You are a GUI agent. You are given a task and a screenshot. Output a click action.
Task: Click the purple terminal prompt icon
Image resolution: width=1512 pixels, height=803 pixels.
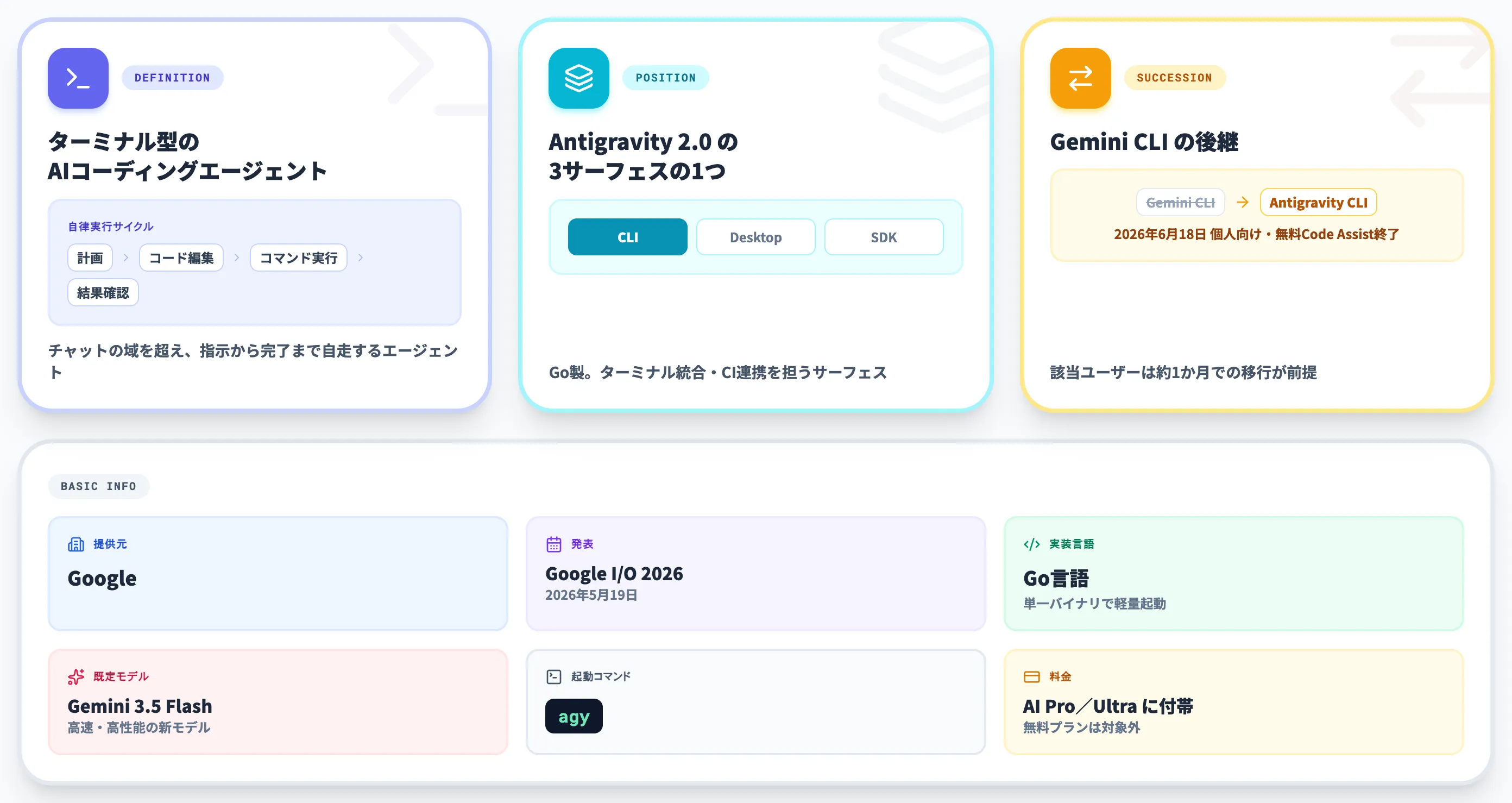[x=78, y=78]
